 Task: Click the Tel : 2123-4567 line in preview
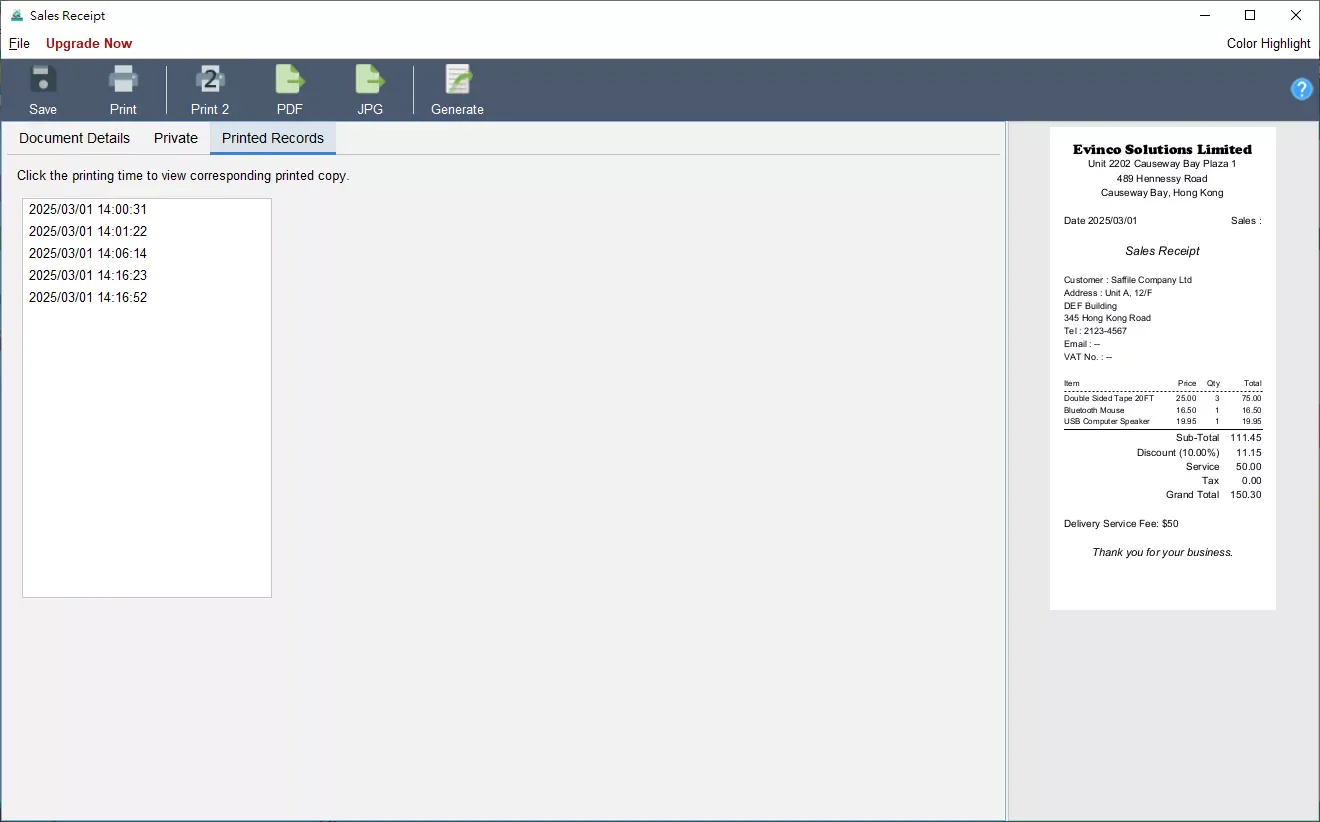pos(1095,331)
